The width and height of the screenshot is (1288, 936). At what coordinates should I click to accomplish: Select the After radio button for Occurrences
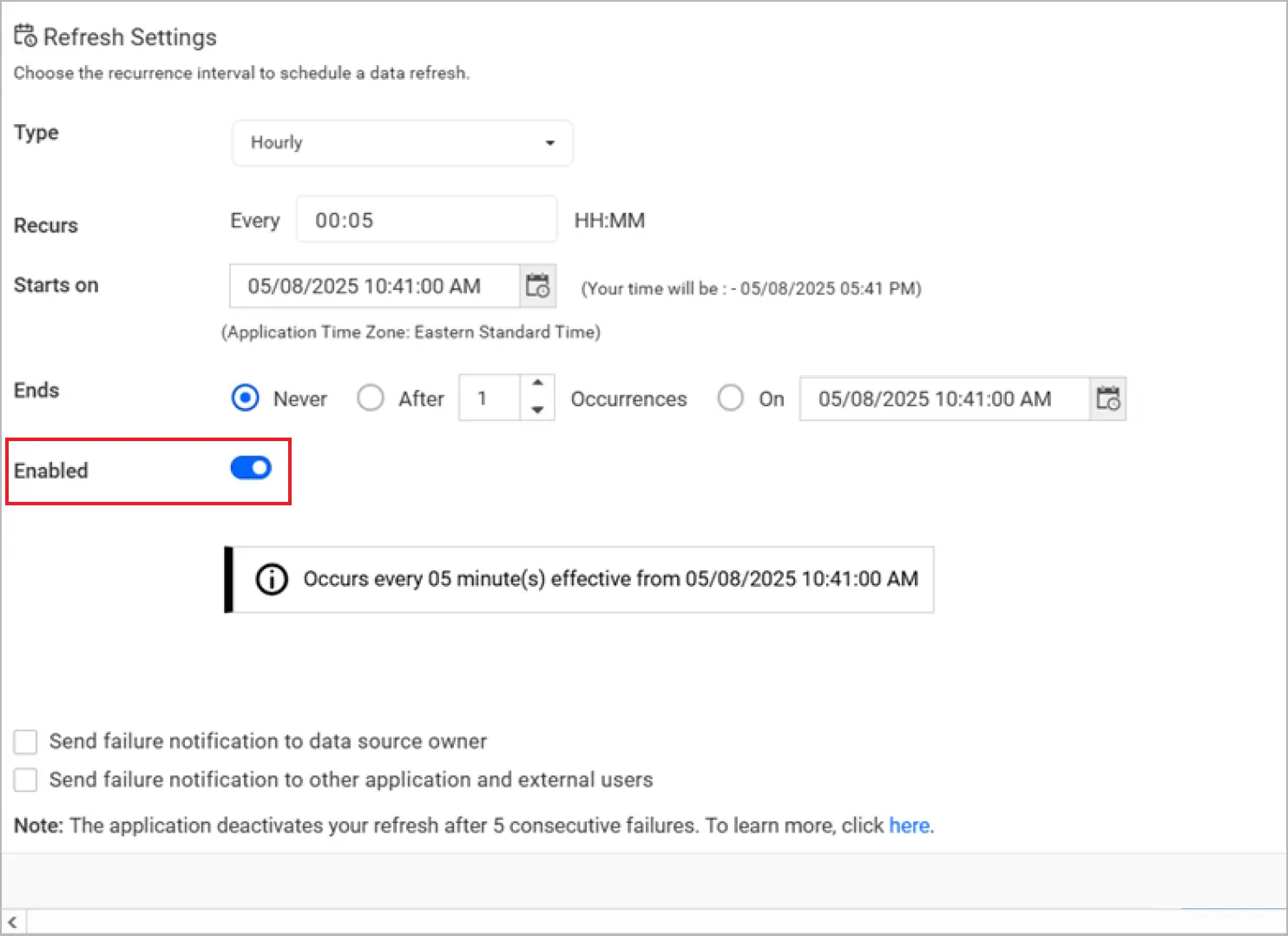(x=371, y=398)
